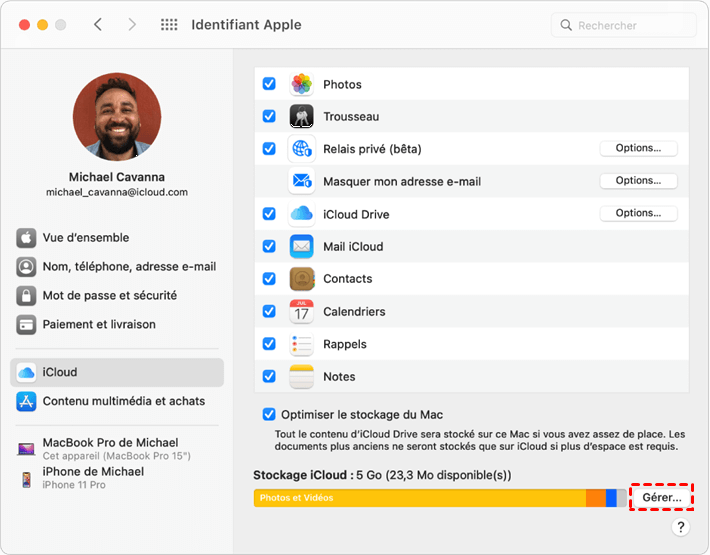Open Mot de passe et sécurité

coord(109,296)
